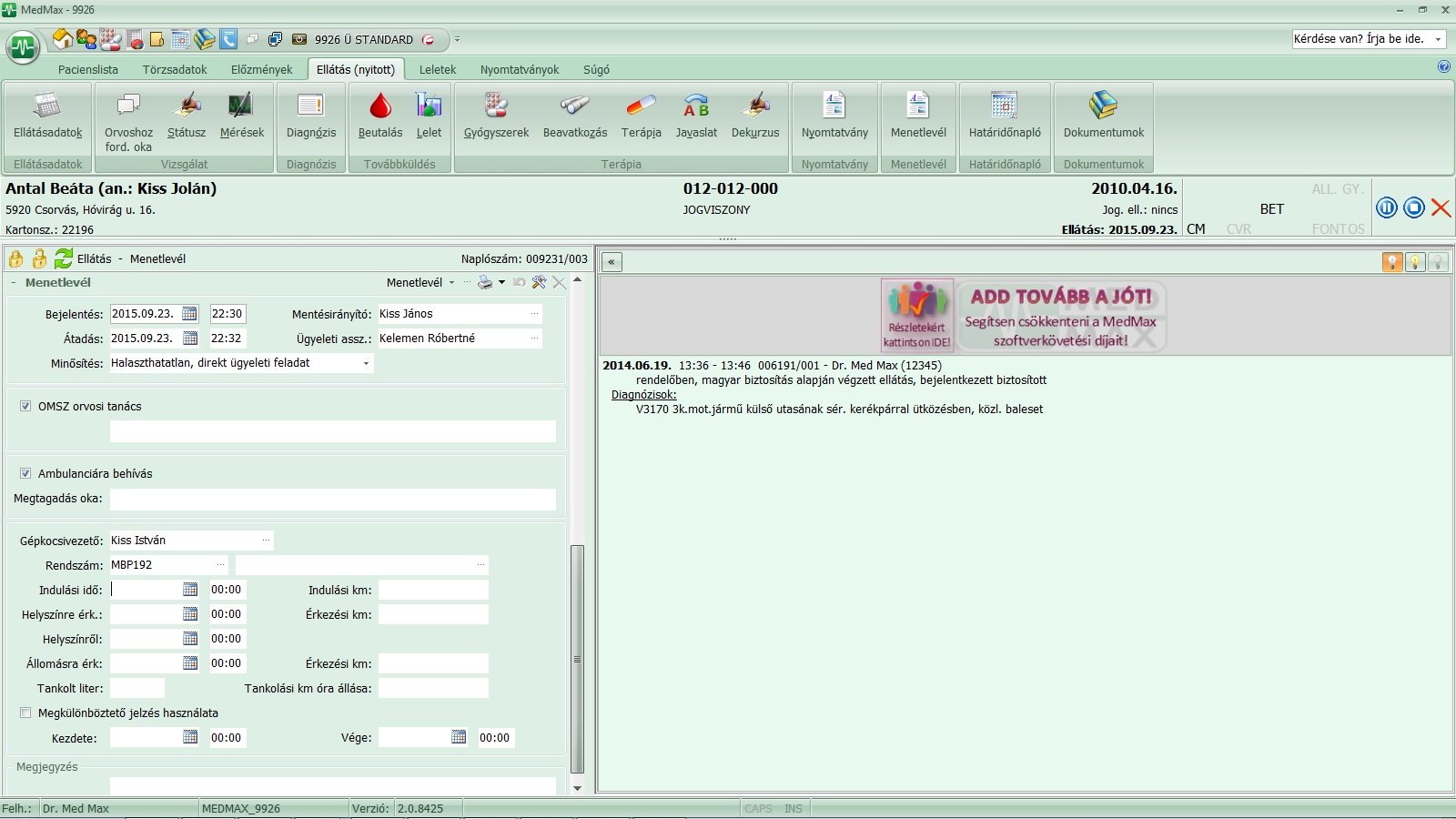Click the Gépkocsivezető input field
This screenshot has width=1456, height=819.
click(x=185, y=541)
